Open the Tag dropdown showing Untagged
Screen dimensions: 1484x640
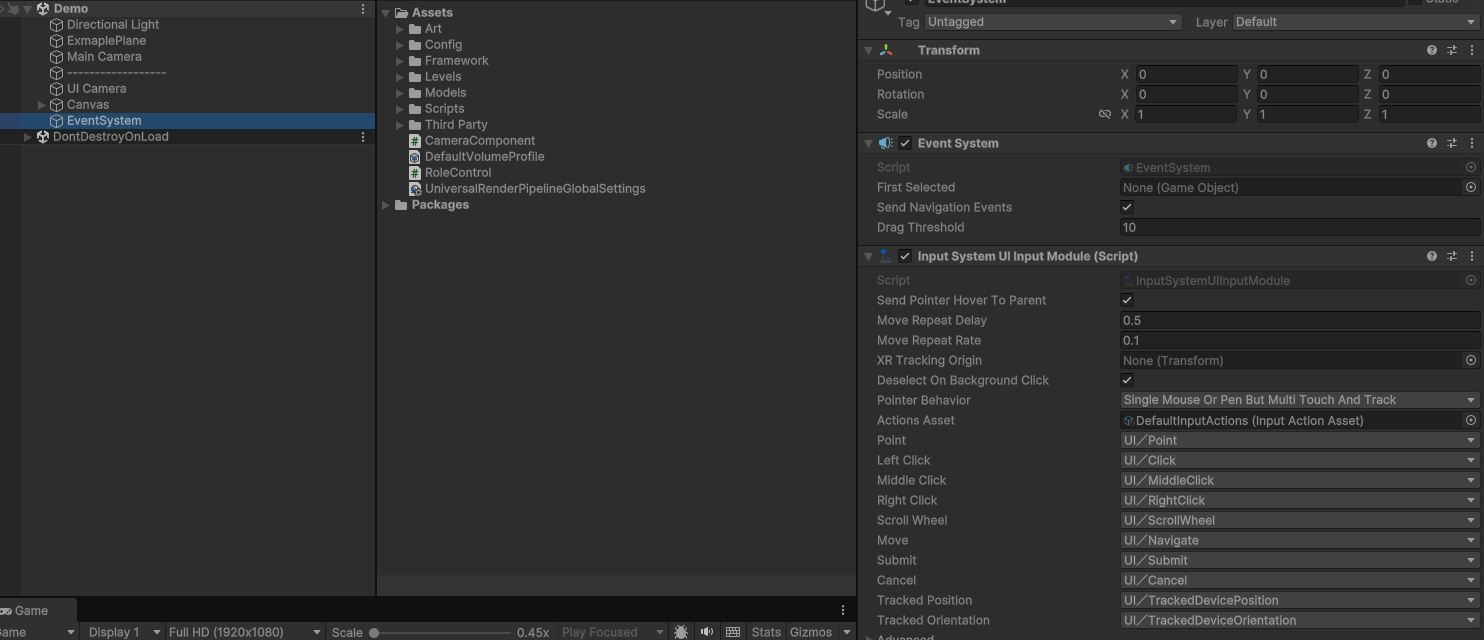(x=1053, y=22)
